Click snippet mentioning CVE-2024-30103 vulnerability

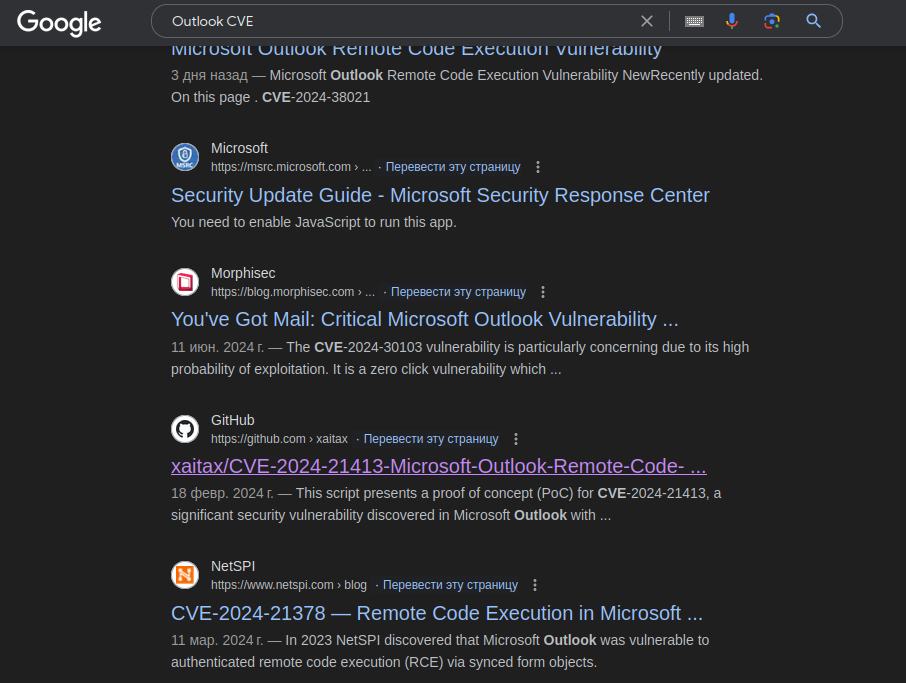pyautogui.click(x=460, y=358)
